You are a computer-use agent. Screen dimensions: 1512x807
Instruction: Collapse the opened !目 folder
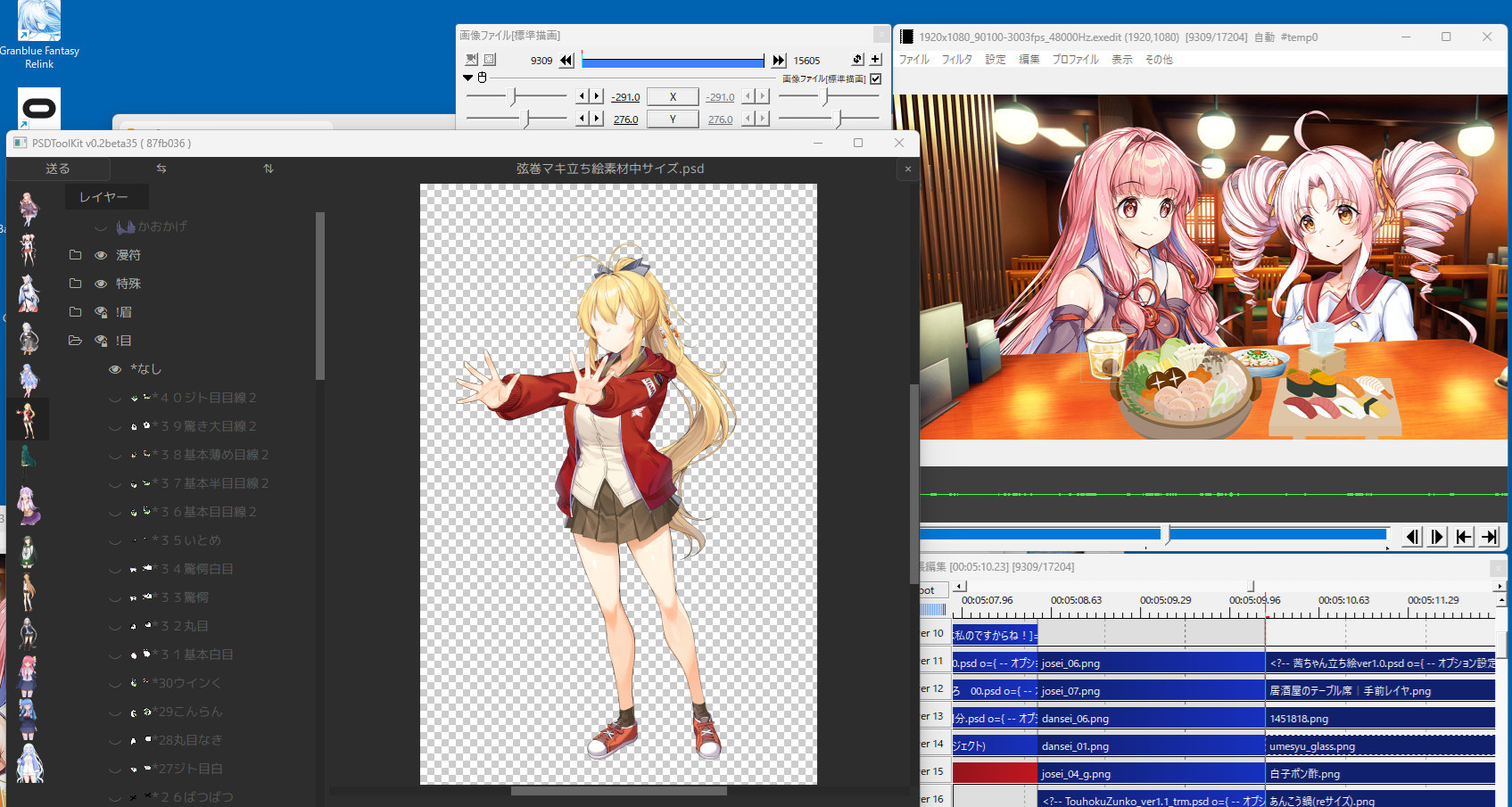[x=75, y=341]
